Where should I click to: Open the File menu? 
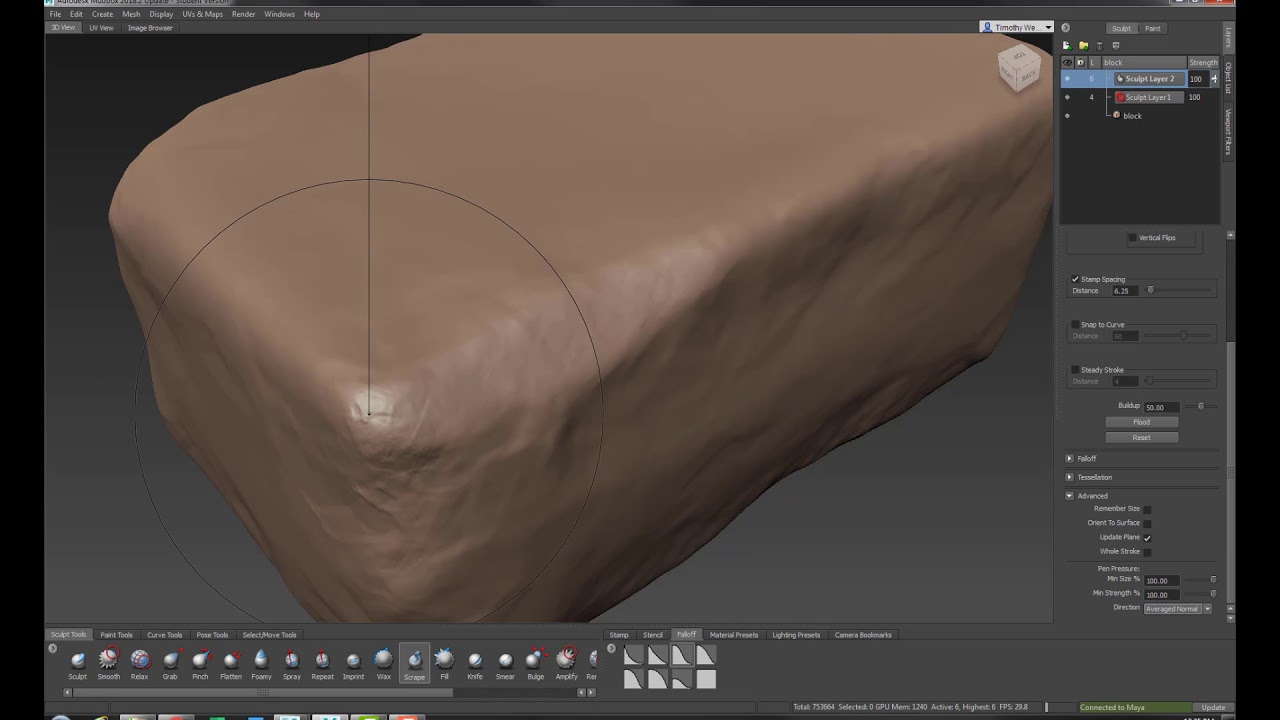55,14
